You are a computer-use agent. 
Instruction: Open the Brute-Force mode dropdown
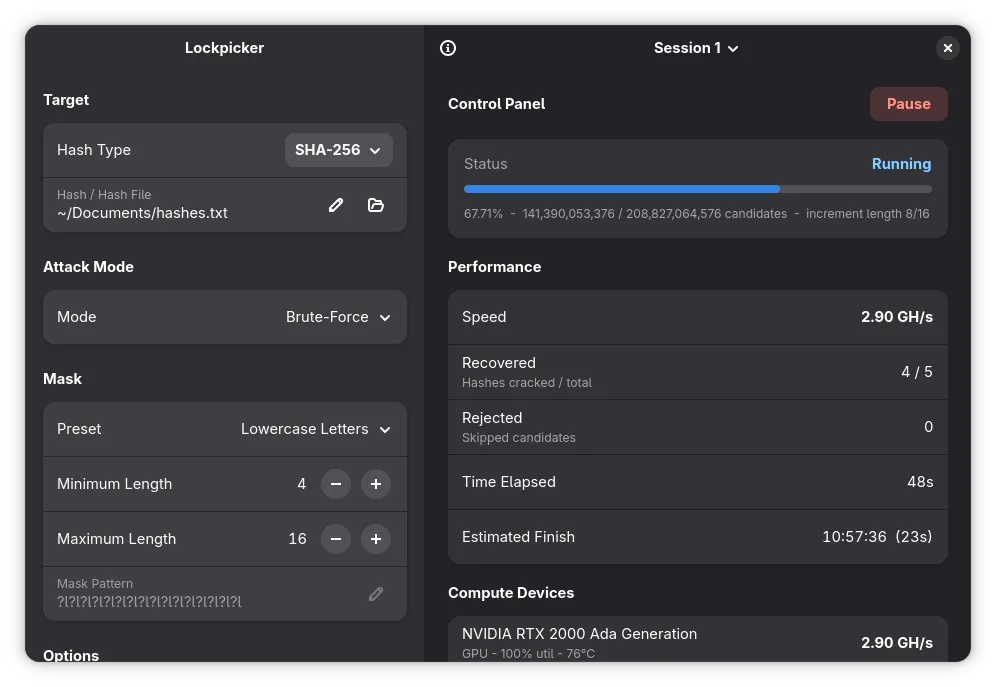click(x=338, y=317)
